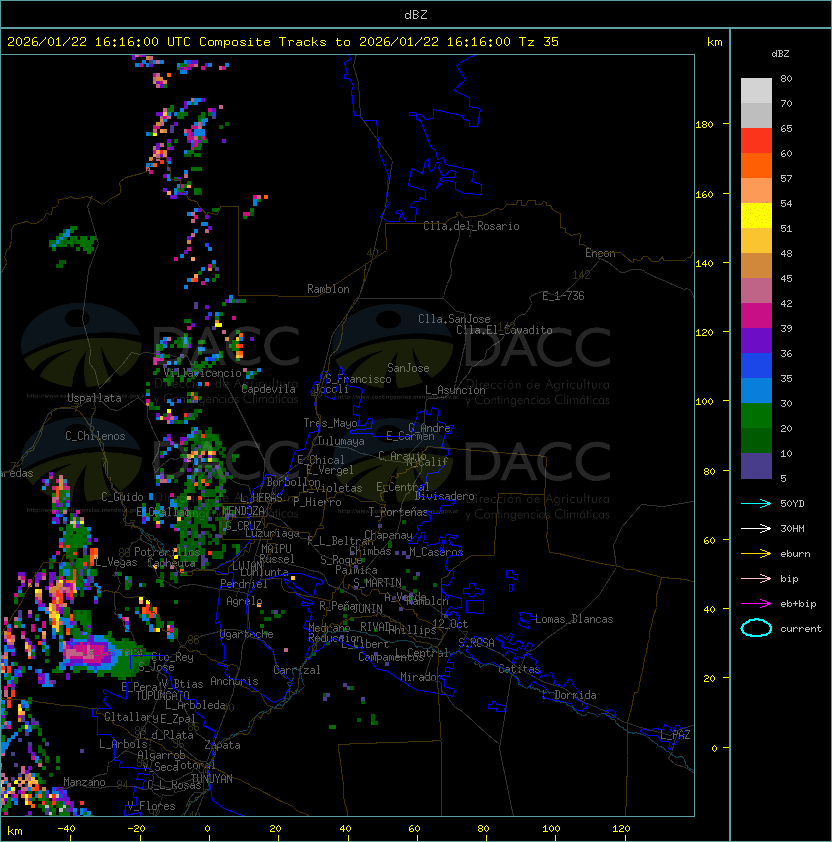832x842 pixels.
Task: Click the 'Catitas' map label
Action: [x=519, y=669]
